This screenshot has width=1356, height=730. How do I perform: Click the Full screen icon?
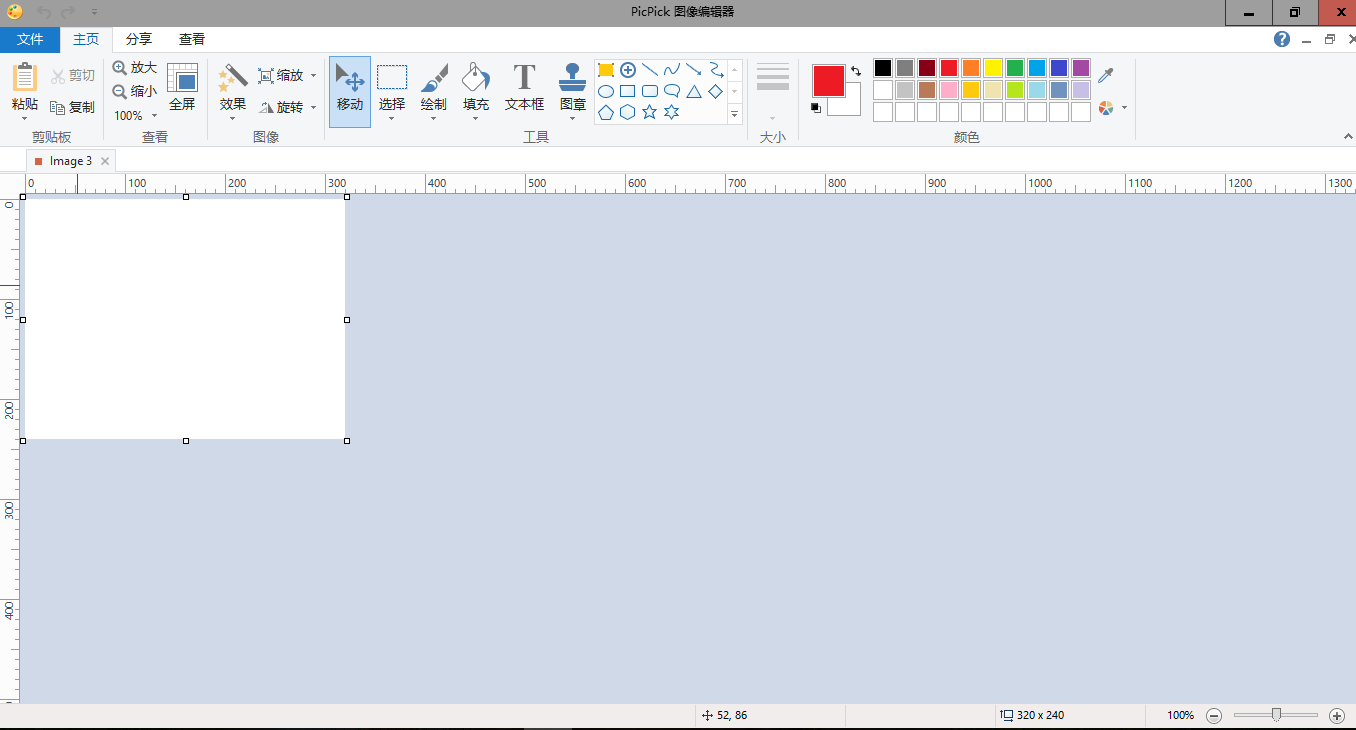tap(182, 87)
